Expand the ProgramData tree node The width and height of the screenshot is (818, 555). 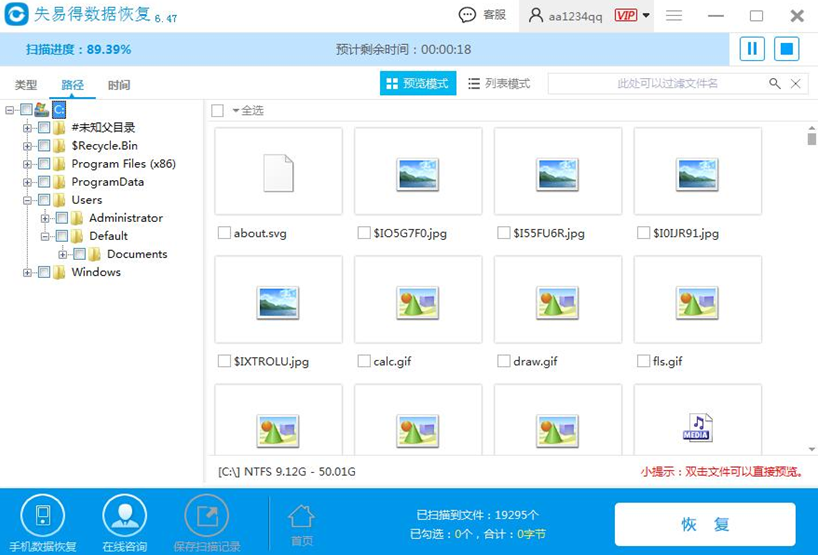tap(27, 182)
